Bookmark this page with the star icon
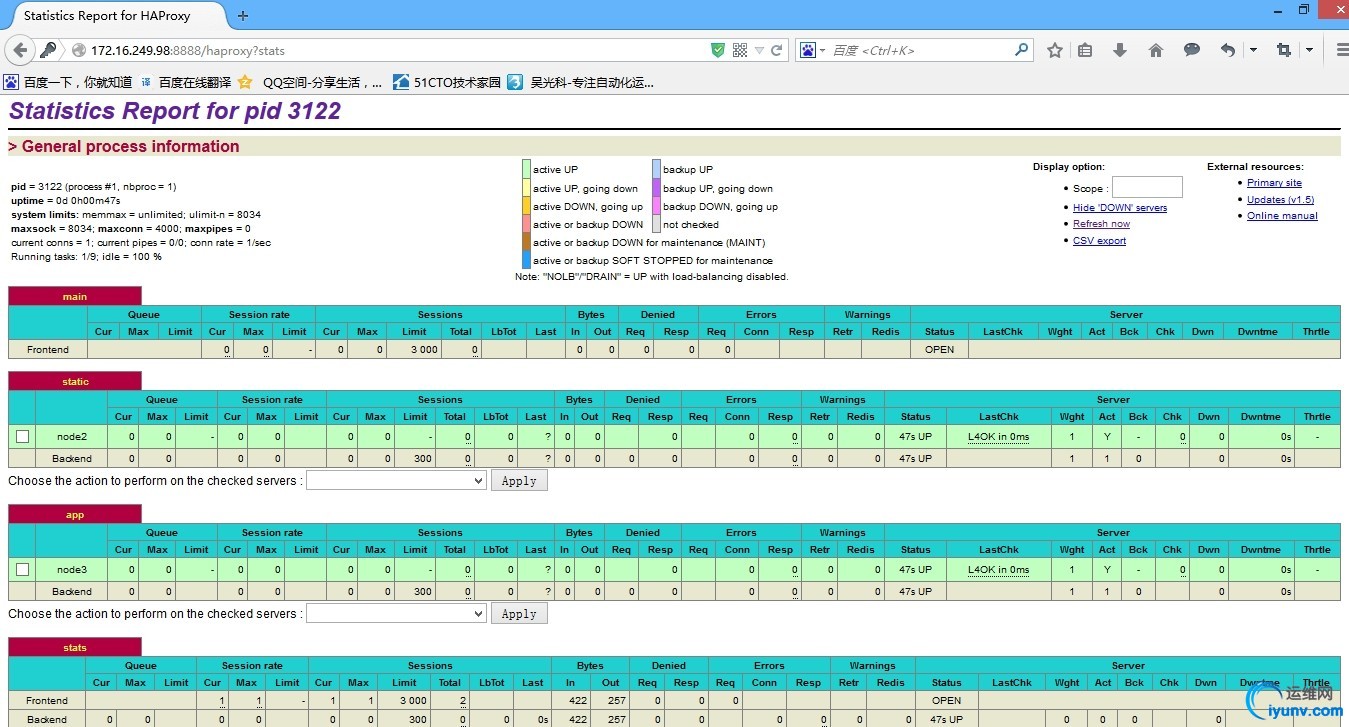This screenshot has height=727, width=1349. coord(1055,50)
